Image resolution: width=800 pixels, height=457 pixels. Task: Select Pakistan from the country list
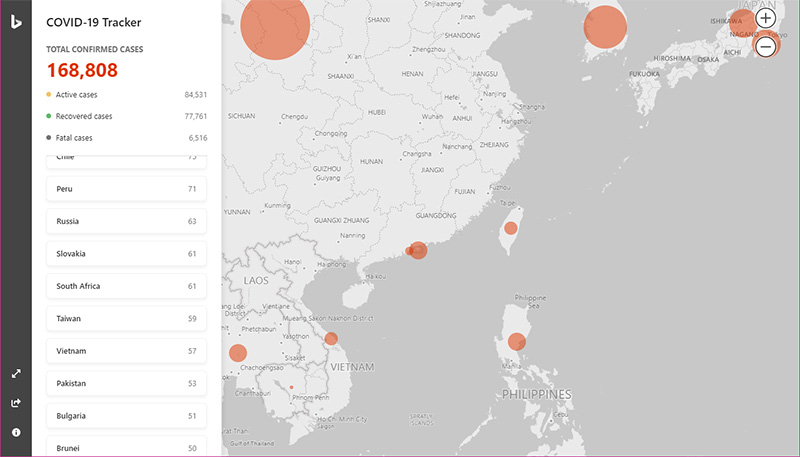click(126, 383)
